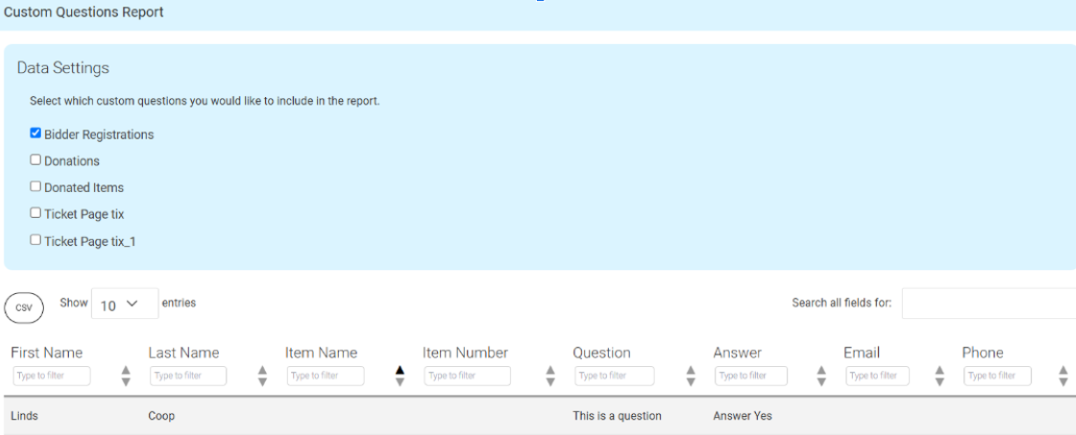Screen dimensions: 1076x435
Task: Sort table by Question column arrows
Action: tap(690, 375)
